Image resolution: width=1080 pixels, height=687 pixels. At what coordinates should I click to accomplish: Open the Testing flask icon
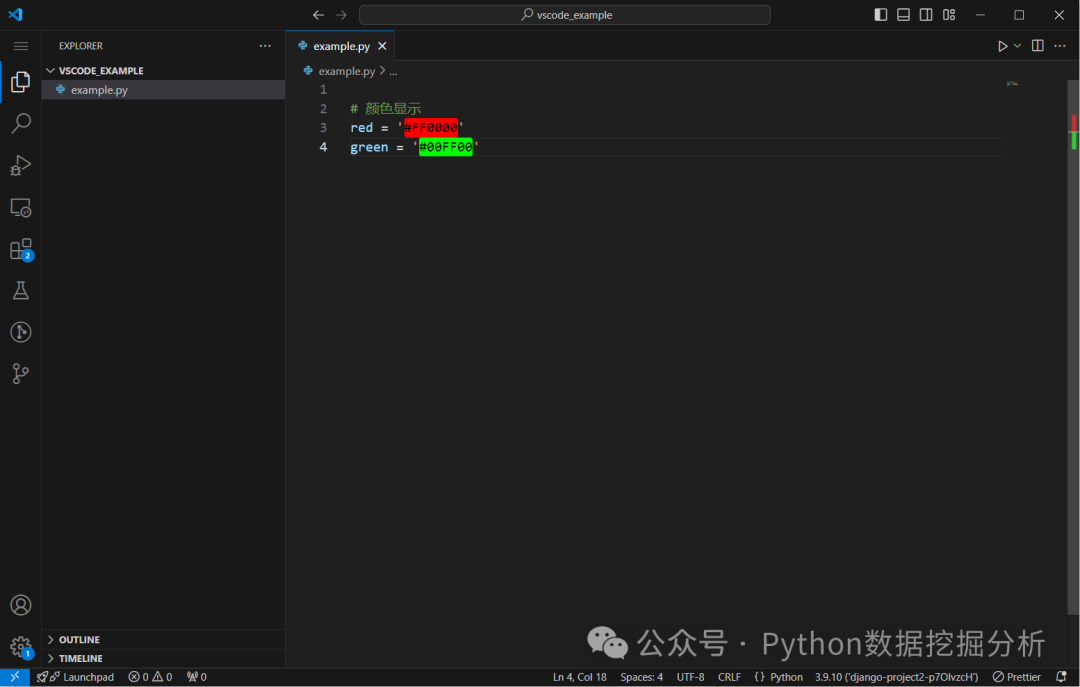point(21,290)
